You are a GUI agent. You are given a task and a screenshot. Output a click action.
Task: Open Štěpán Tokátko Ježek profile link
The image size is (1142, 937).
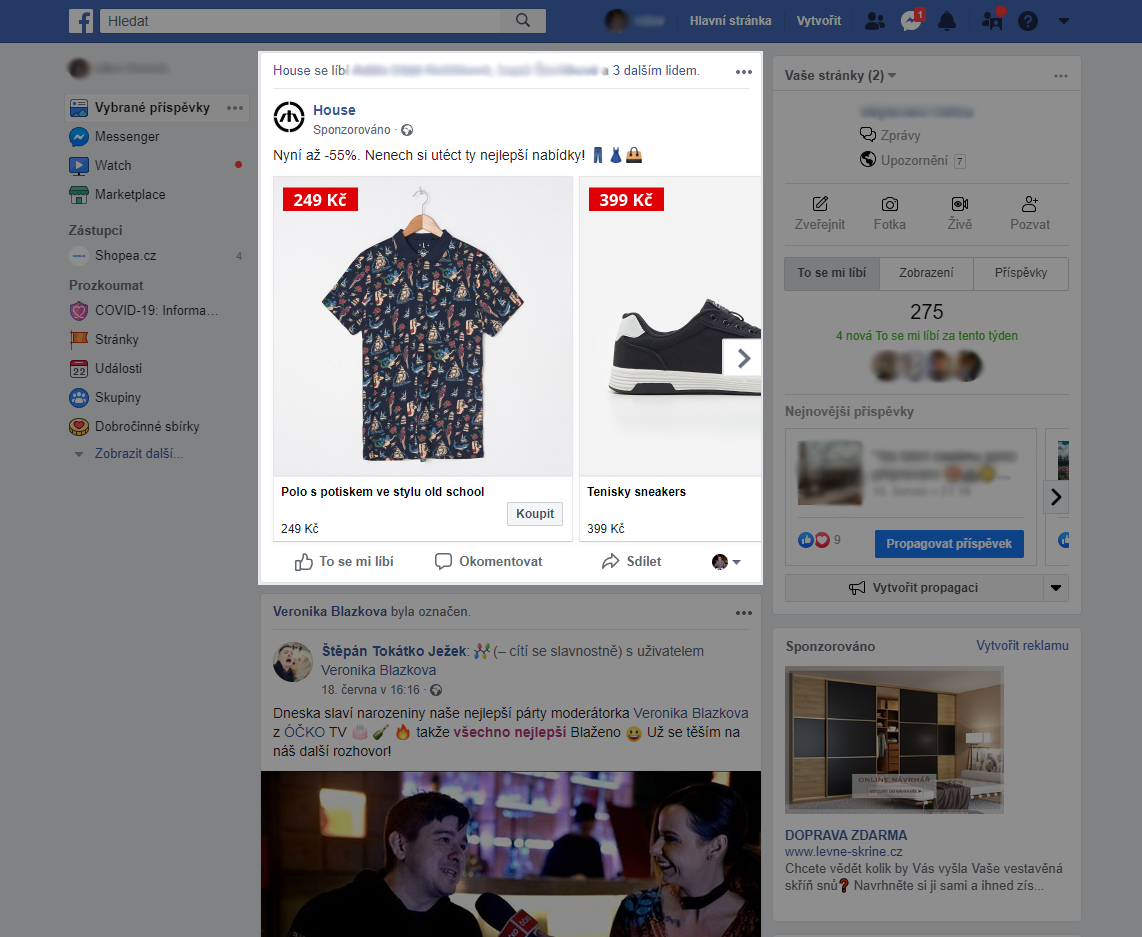394,651
